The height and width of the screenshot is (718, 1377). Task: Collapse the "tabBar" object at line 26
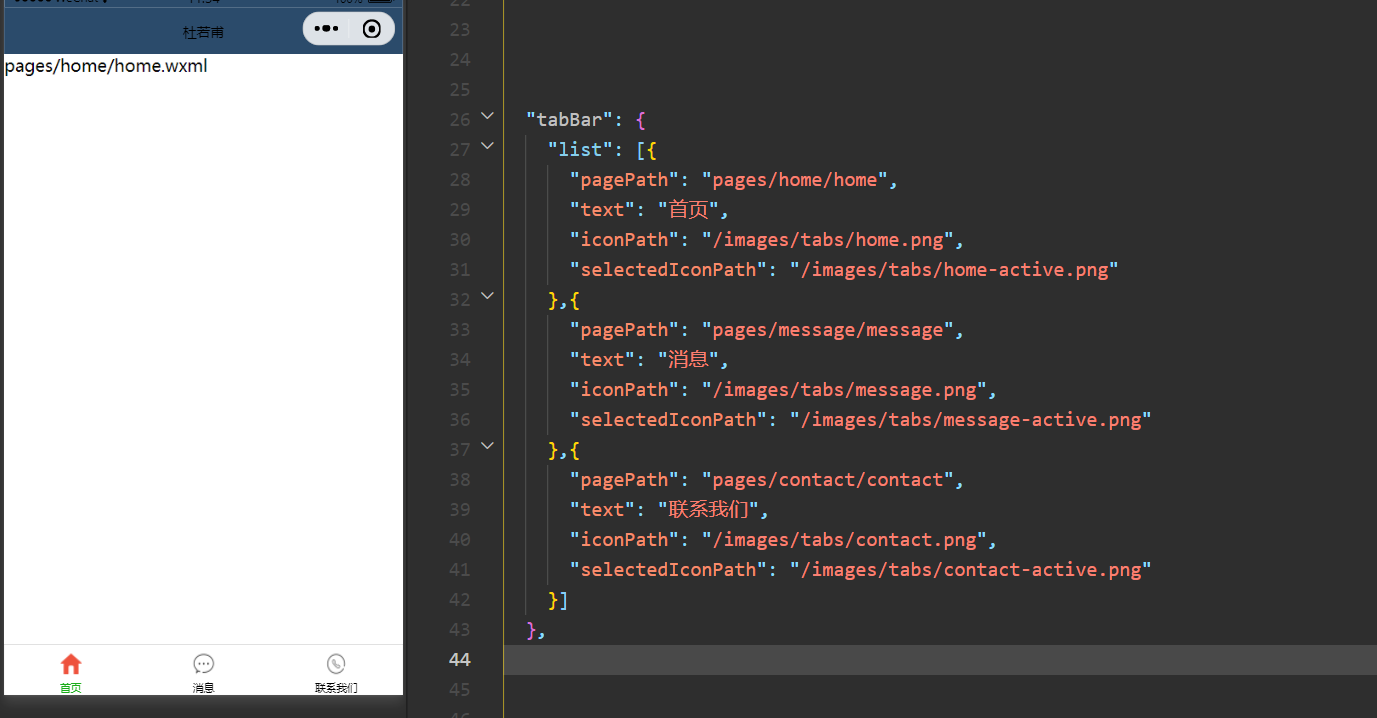(487, 116)
